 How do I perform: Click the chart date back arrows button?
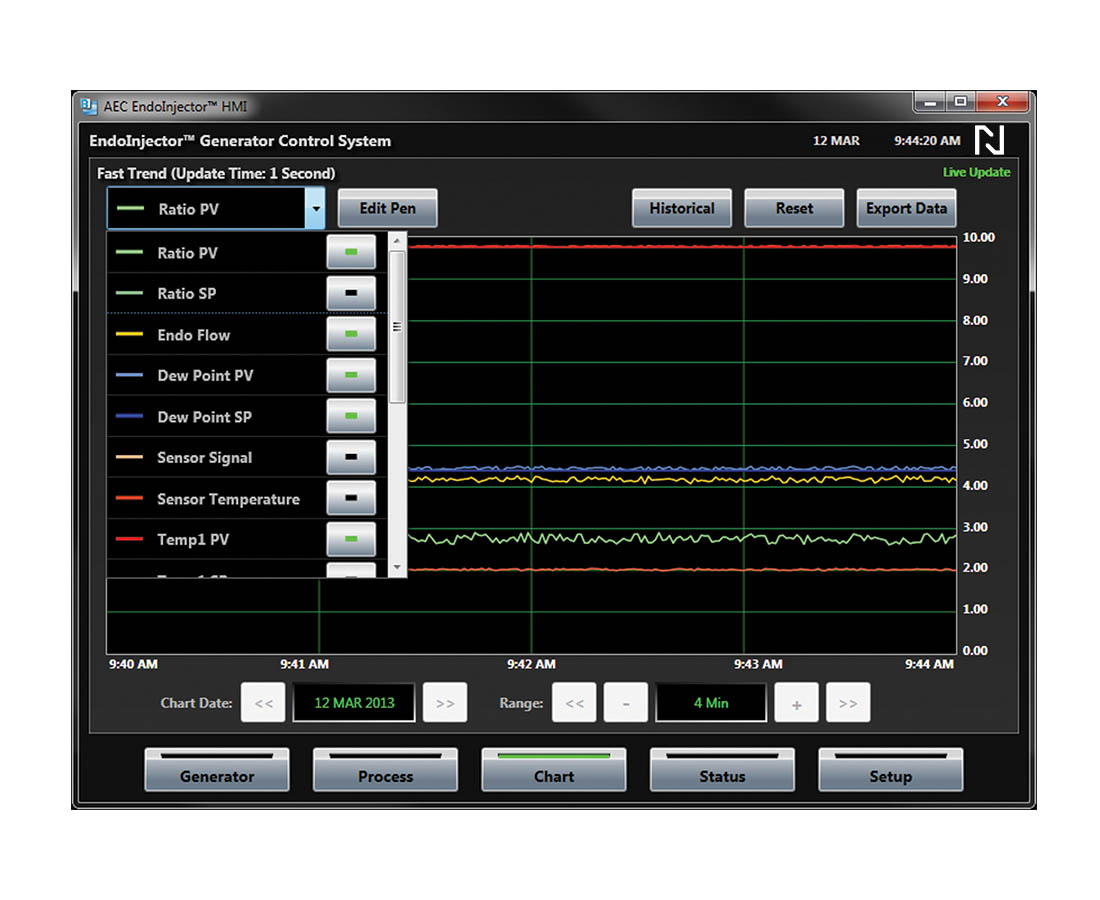[264, 703]
